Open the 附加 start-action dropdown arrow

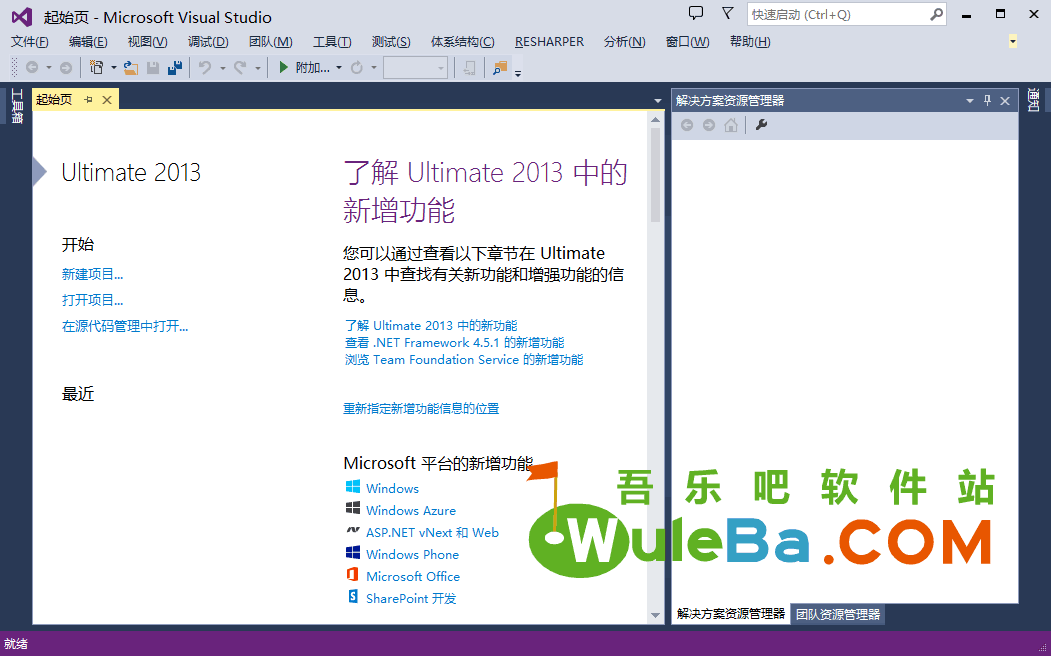click(338, 68)
